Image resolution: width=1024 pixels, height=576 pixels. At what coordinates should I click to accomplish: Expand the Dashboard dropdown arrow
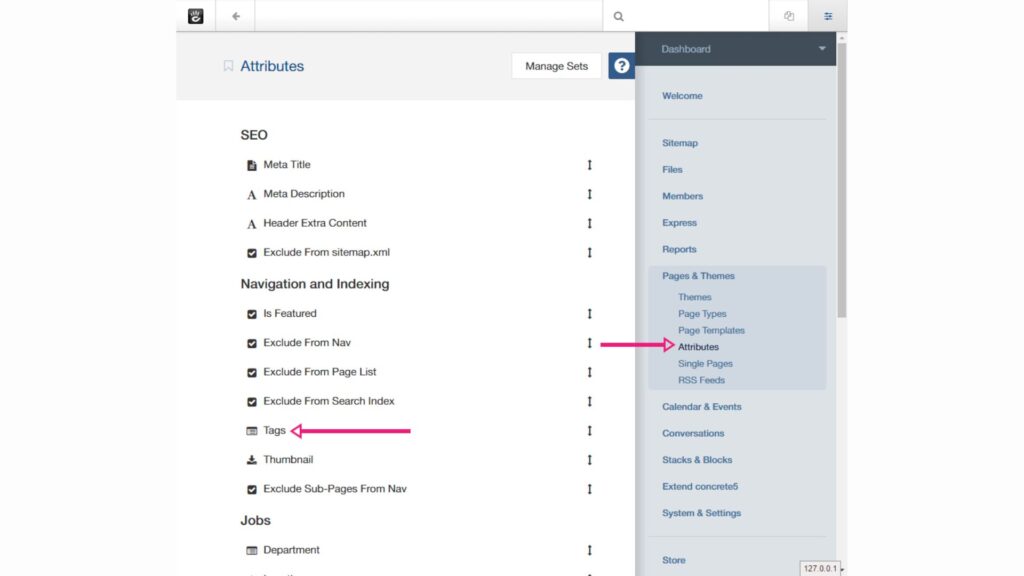pos(822,49)
